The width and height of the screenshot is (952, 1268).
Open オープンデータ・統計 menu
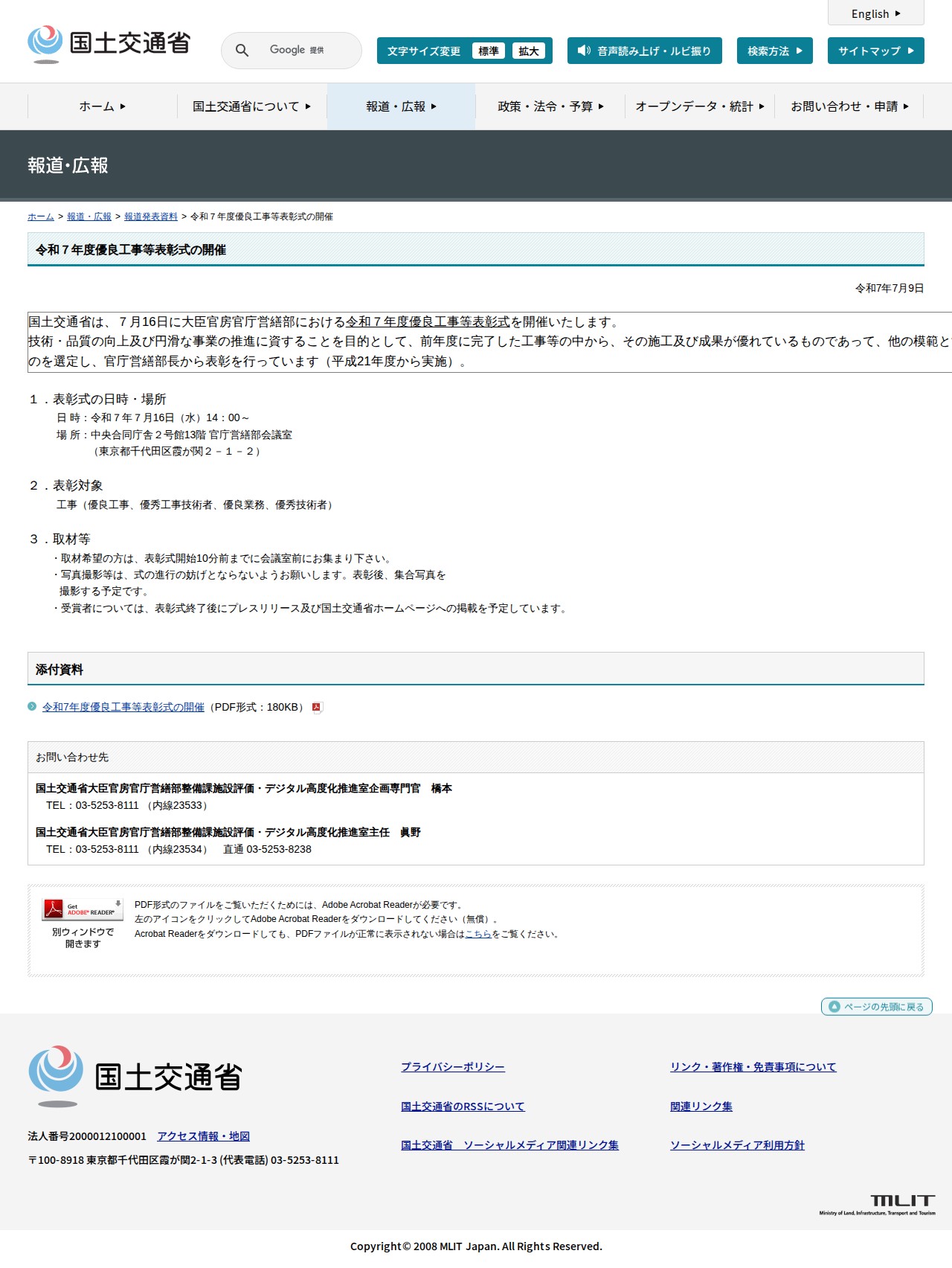(x=700, y=106)
